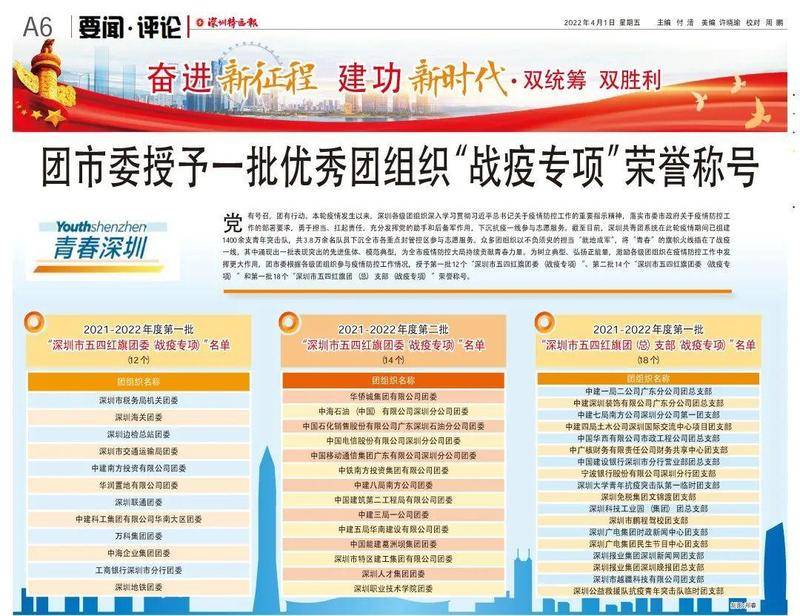Click the date "2022年4月1日 星期五"

pyautogui.click(x=602, y=22)
